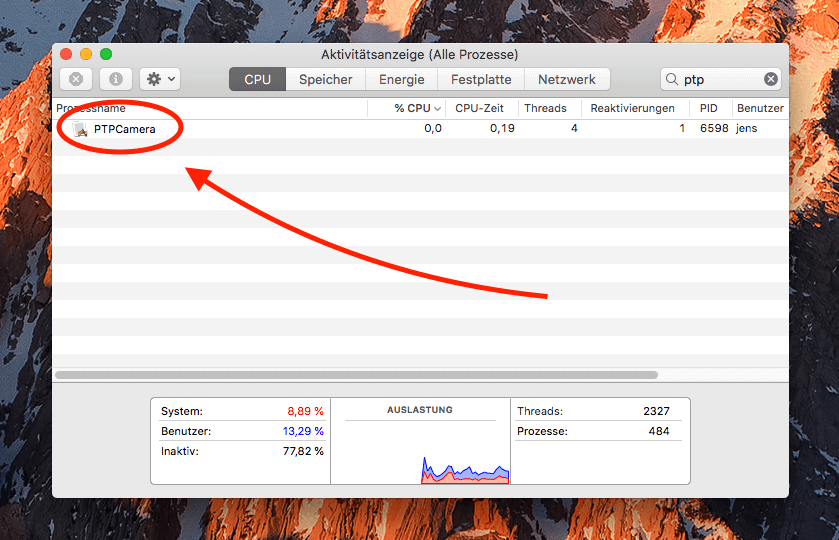Viewport: 839px width, 540px height.
Task: Click the green zoom window button
Action: [x=106, y=54]
